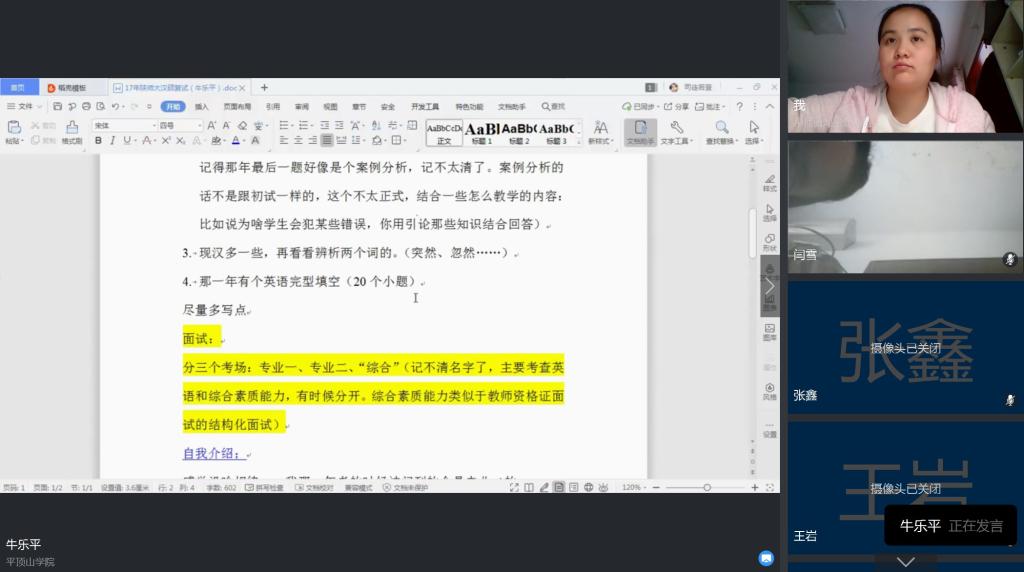Click the Undo arrow in quick access toolbar

coord(115,106)
